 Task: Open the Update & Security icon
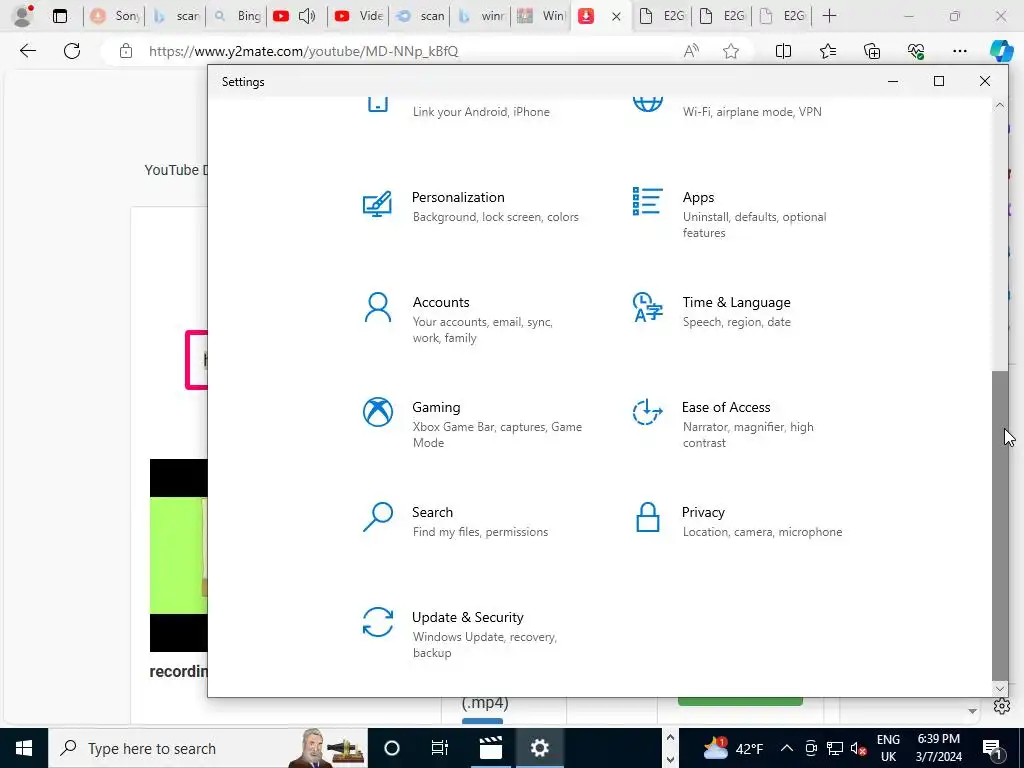pyautogui.click(x=377, y=622)
